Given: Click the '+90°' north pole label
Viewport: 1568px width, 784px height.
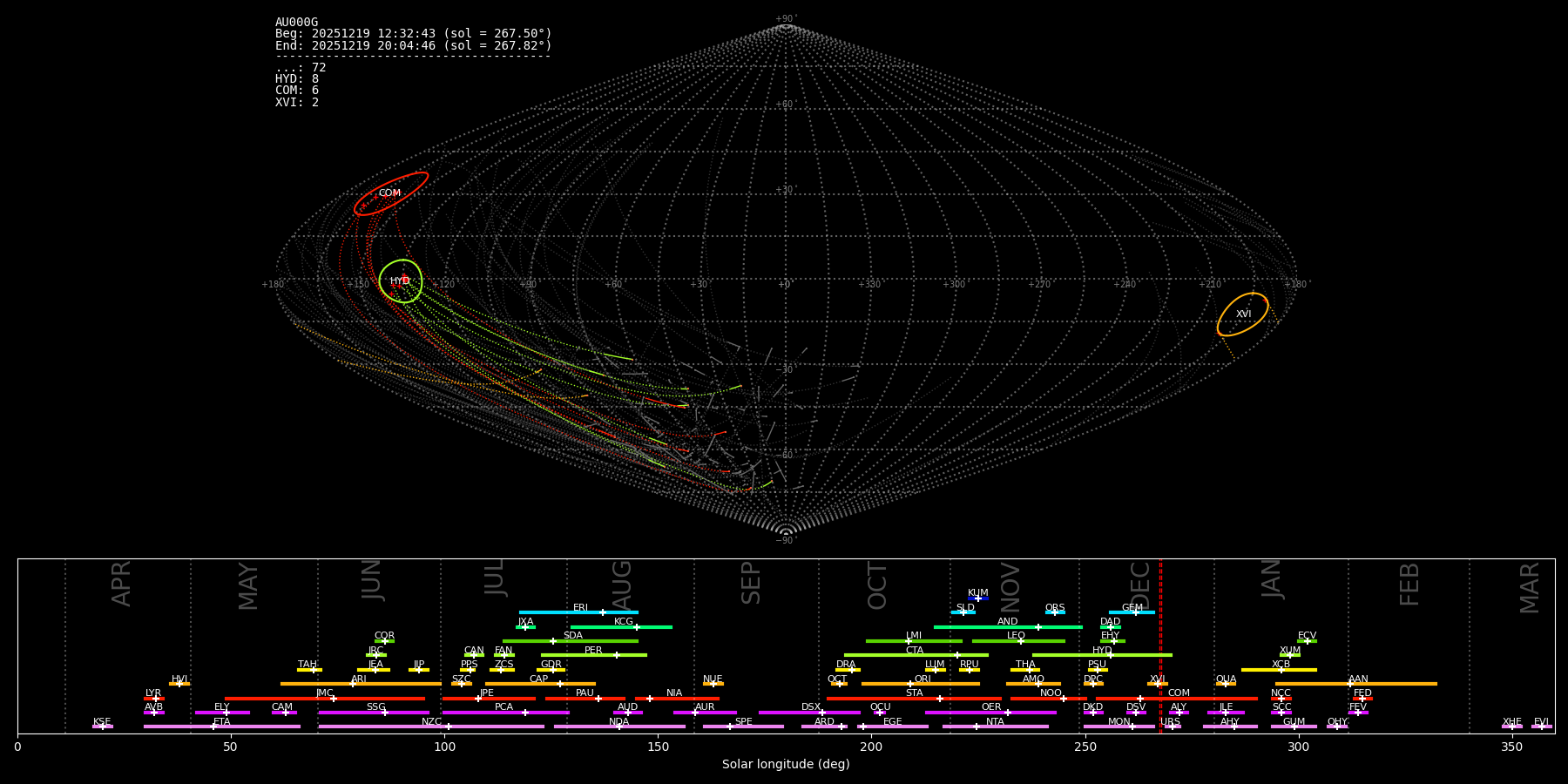Looking at the screenshot, I should (786, 18).
